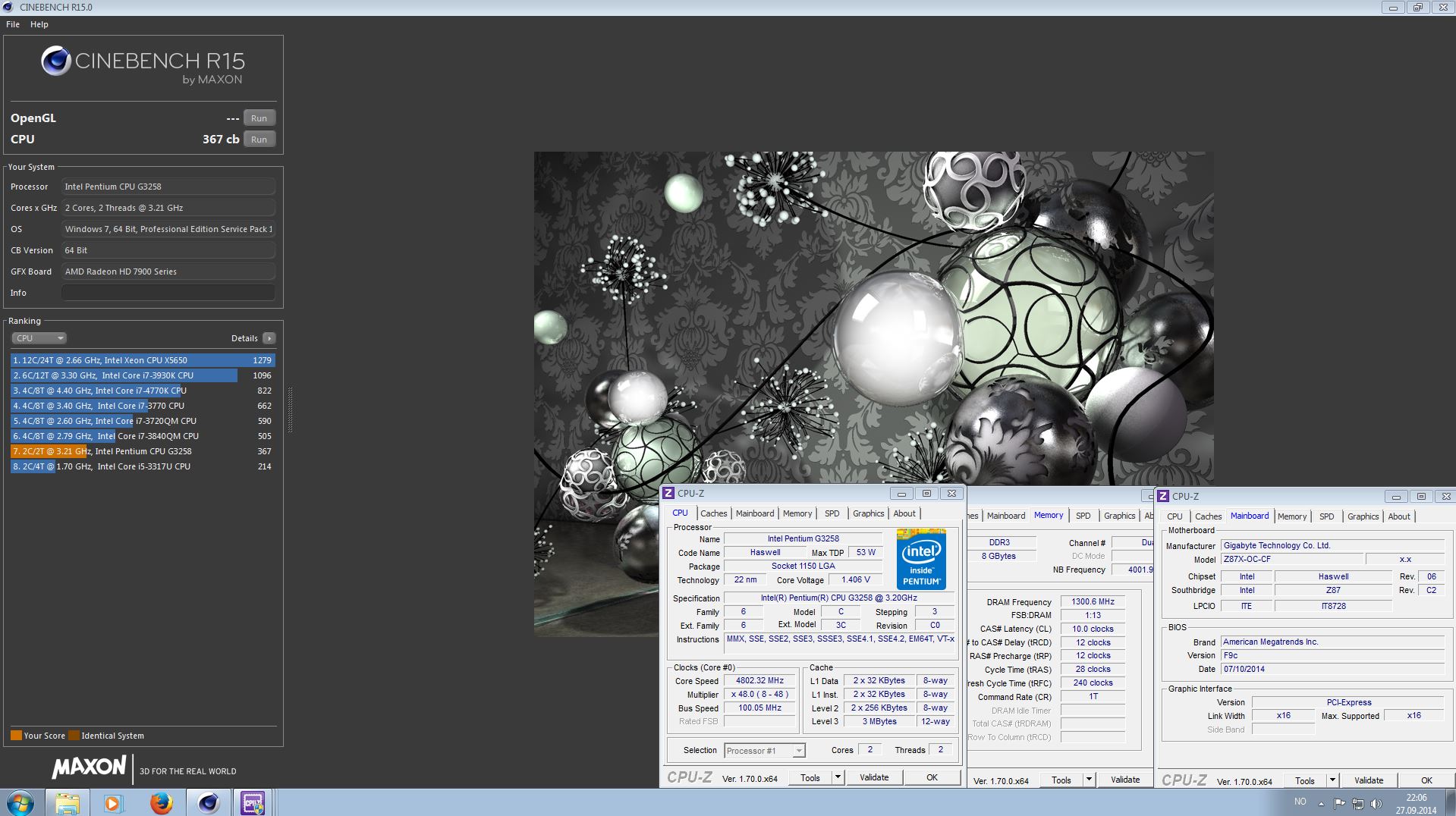This screenshot has height=816, width=1456.
Task: Click the CPU-Z icon in the Mainboard window title
Action: pos(1163,496)
